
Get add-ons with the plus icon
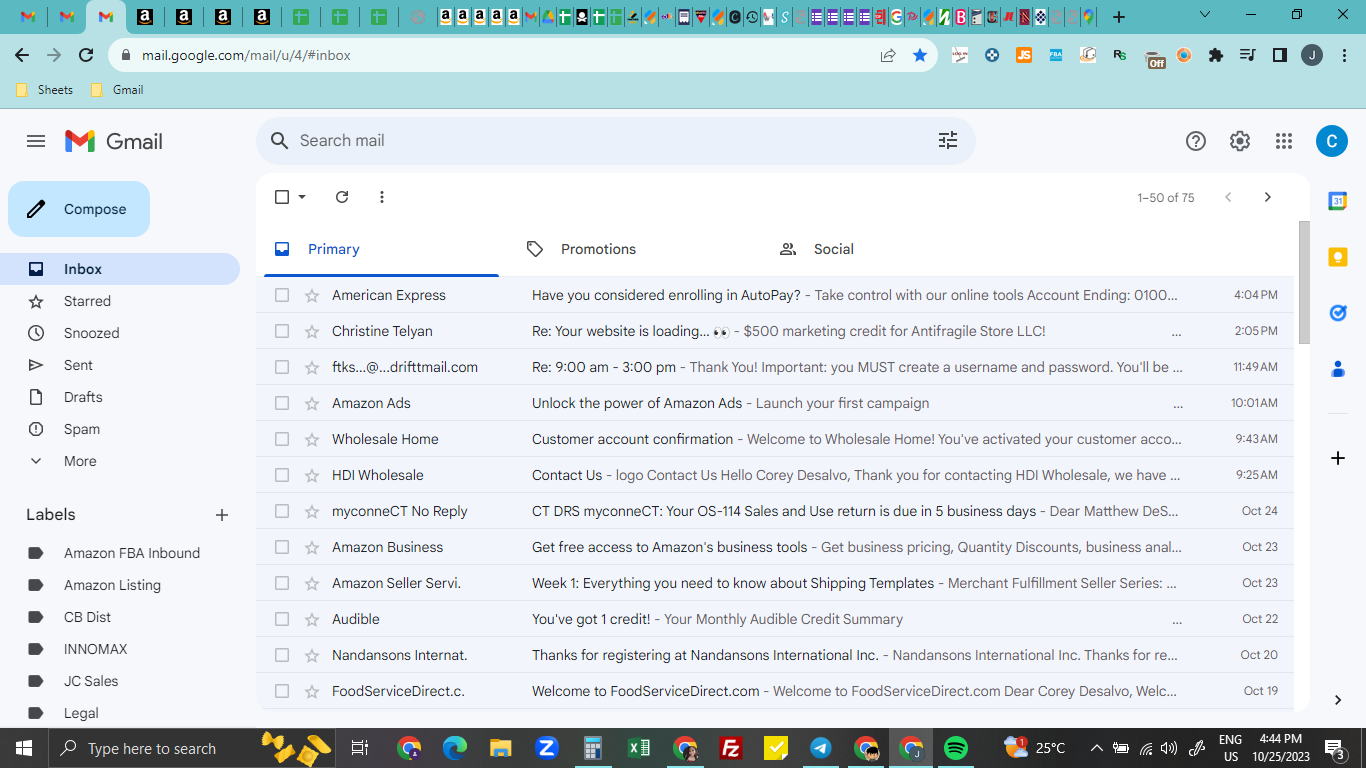[x=1338, y=458]
